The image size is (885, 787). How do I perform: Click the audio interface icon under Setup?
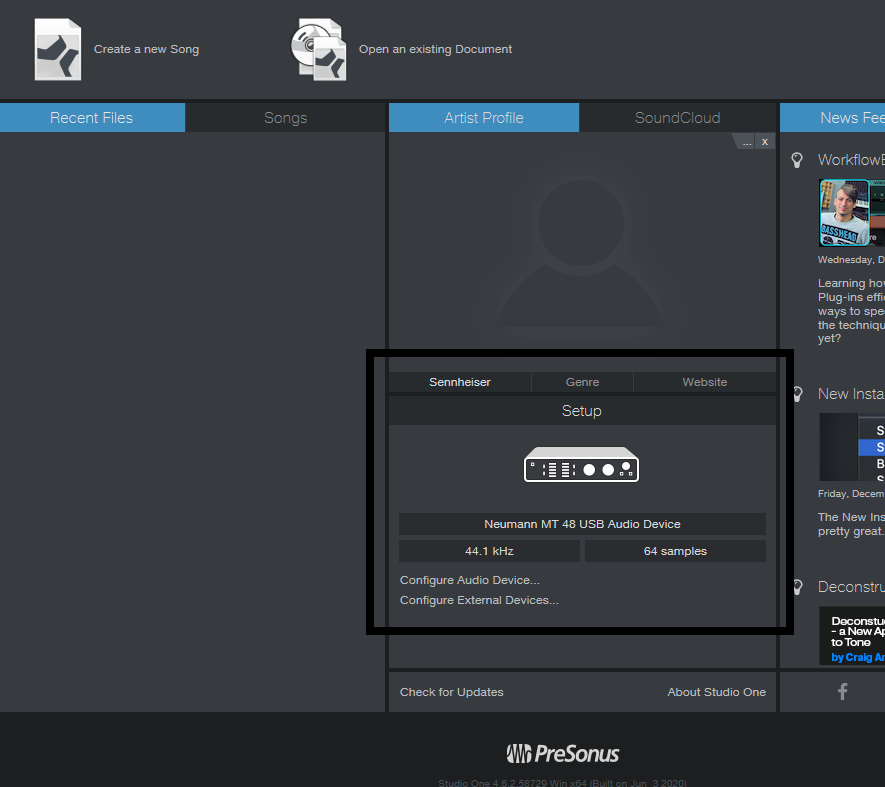(581, 464)
